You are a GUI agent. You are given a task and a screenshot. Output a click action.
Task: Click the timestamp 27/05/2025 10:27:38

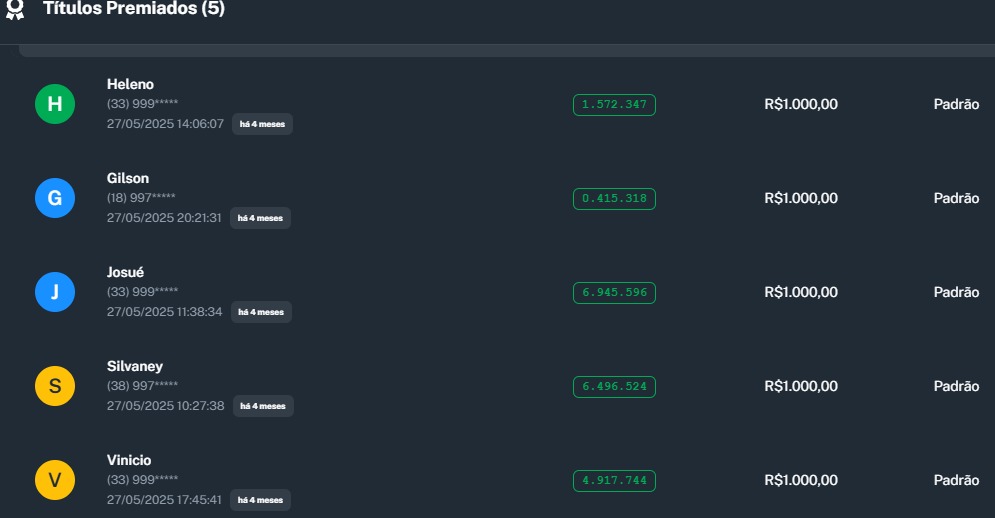pyautogui.click(x=165, y=406)
